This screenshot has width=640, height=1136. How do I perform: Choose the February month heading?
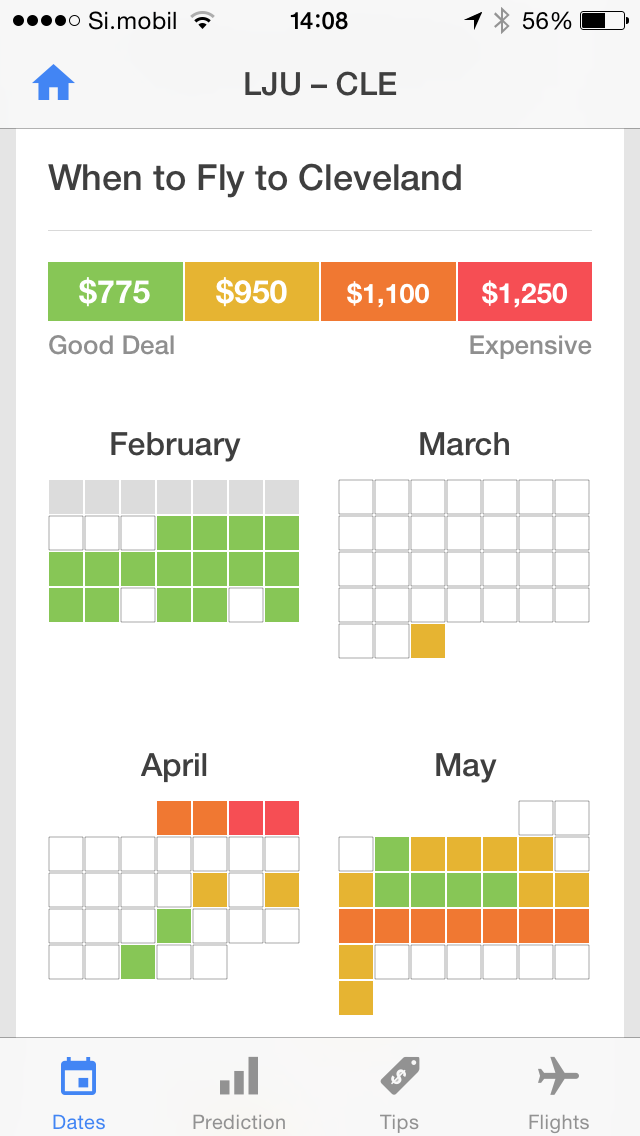[x=175, y=444]
